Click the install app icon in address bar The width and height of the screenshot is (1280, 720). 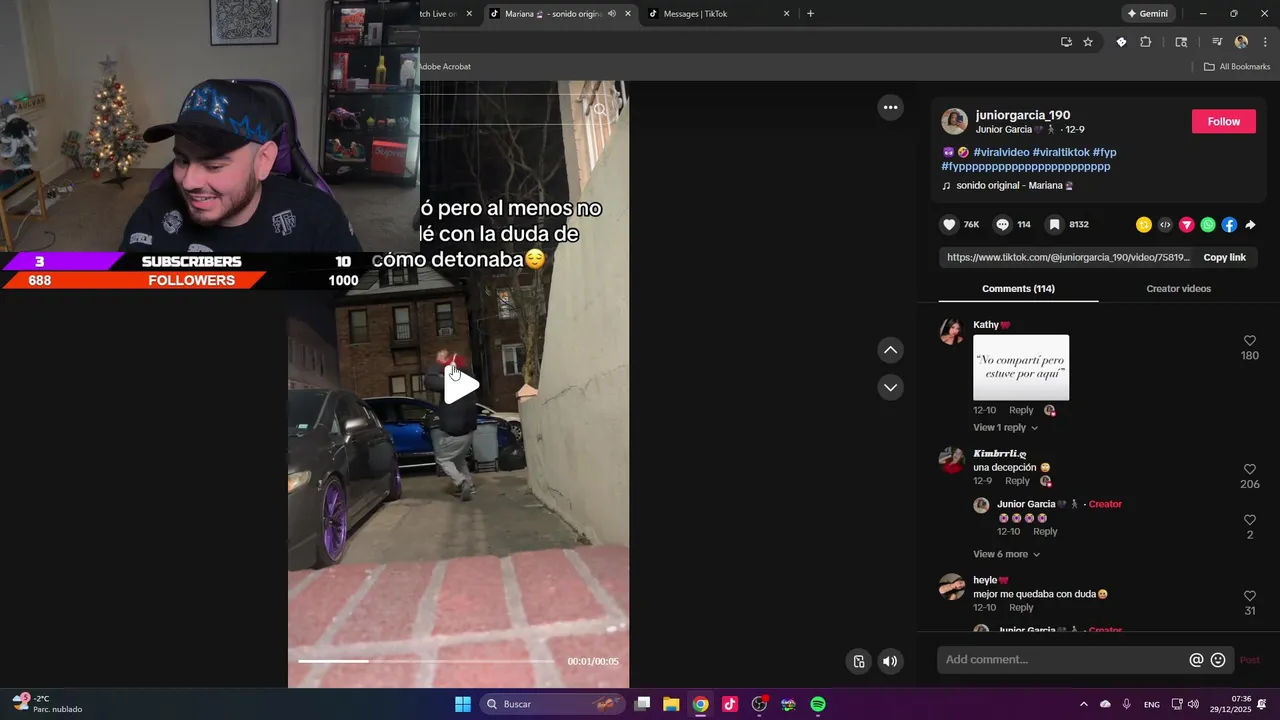click(1066, 42)
